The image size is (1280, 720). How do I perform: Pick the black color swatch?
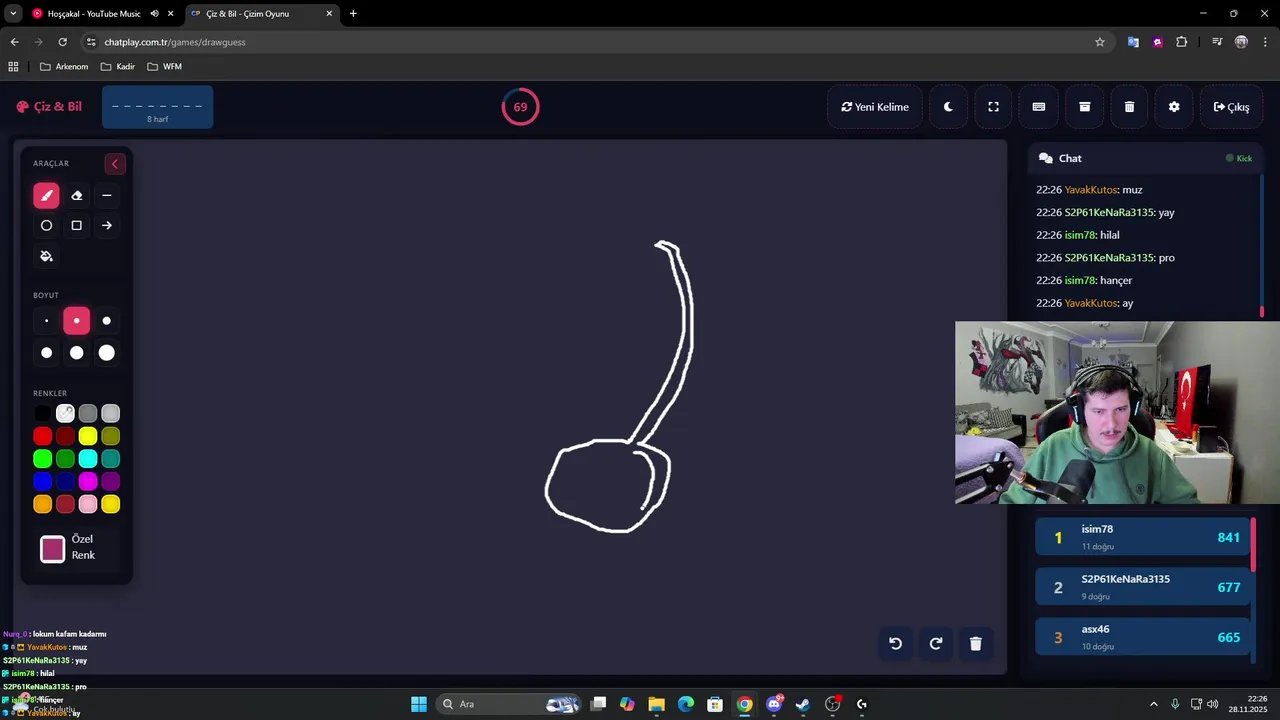point(42,413)
